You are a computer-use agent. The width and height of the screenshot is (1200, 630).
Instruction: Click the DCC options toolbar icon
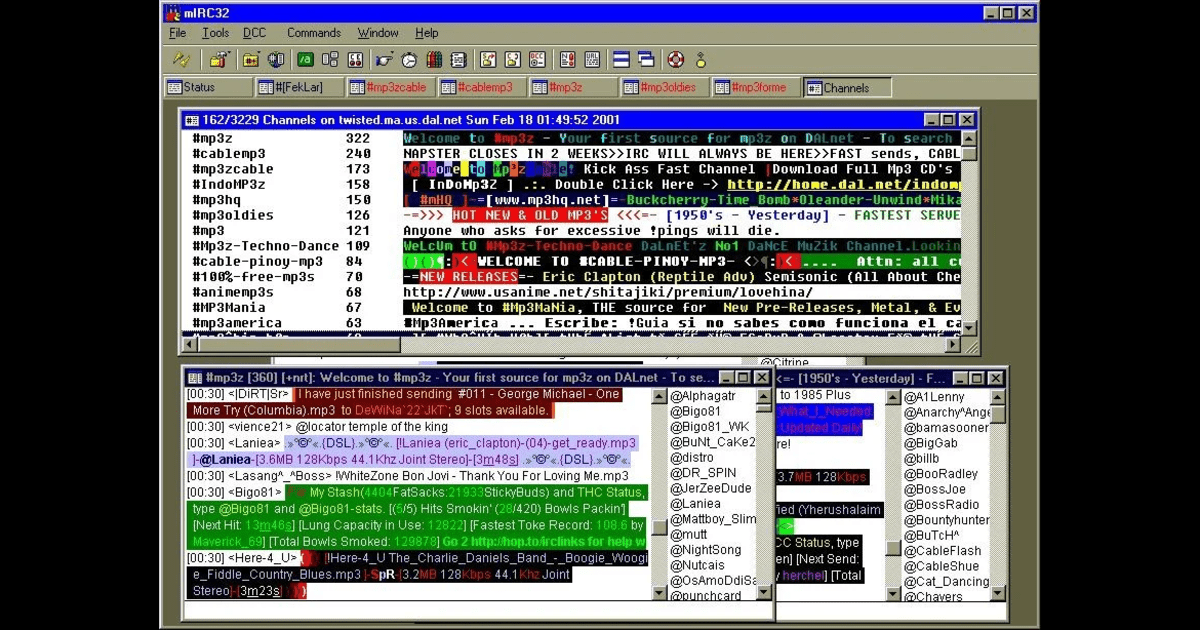click(537, 60)
